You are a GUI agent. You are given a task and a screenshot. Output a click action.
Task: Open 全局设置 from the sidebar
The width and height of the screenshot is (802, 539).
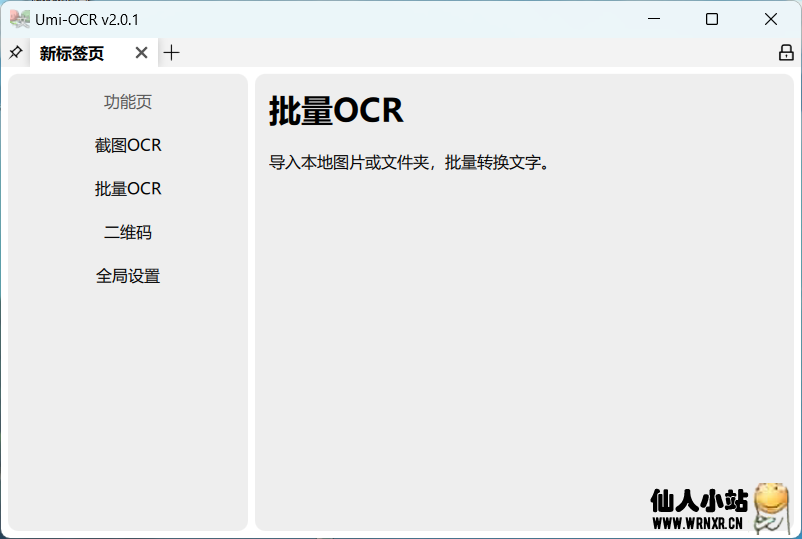pos(128,276)
